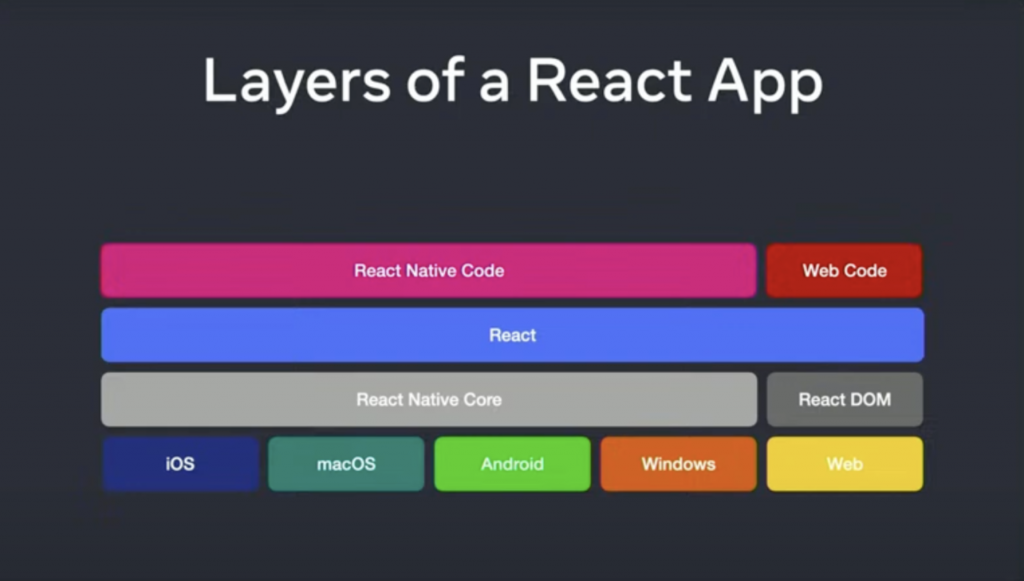Viewport: 1024px width, 581px height.
Task: Pick the orange Windows platform block
Action: [679, 464]
